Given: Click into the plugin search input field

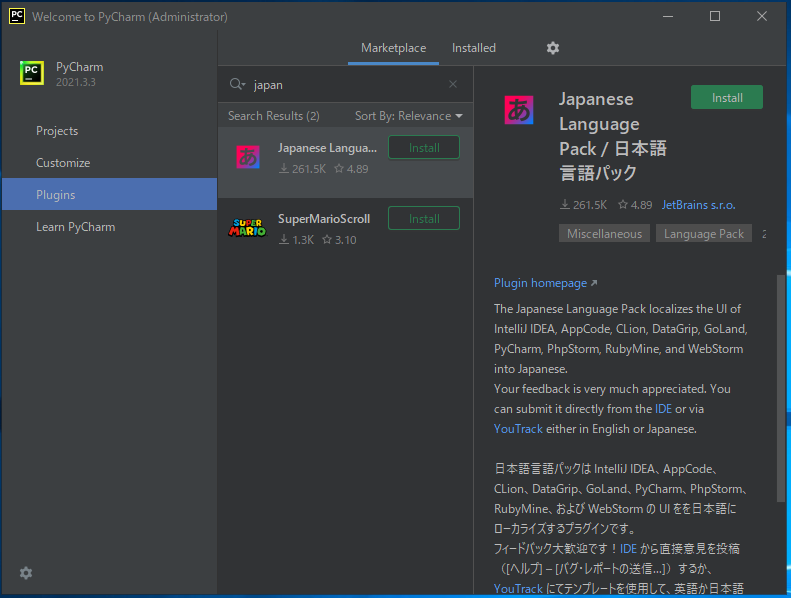Looking at the screenshot, I should [348, 84].
